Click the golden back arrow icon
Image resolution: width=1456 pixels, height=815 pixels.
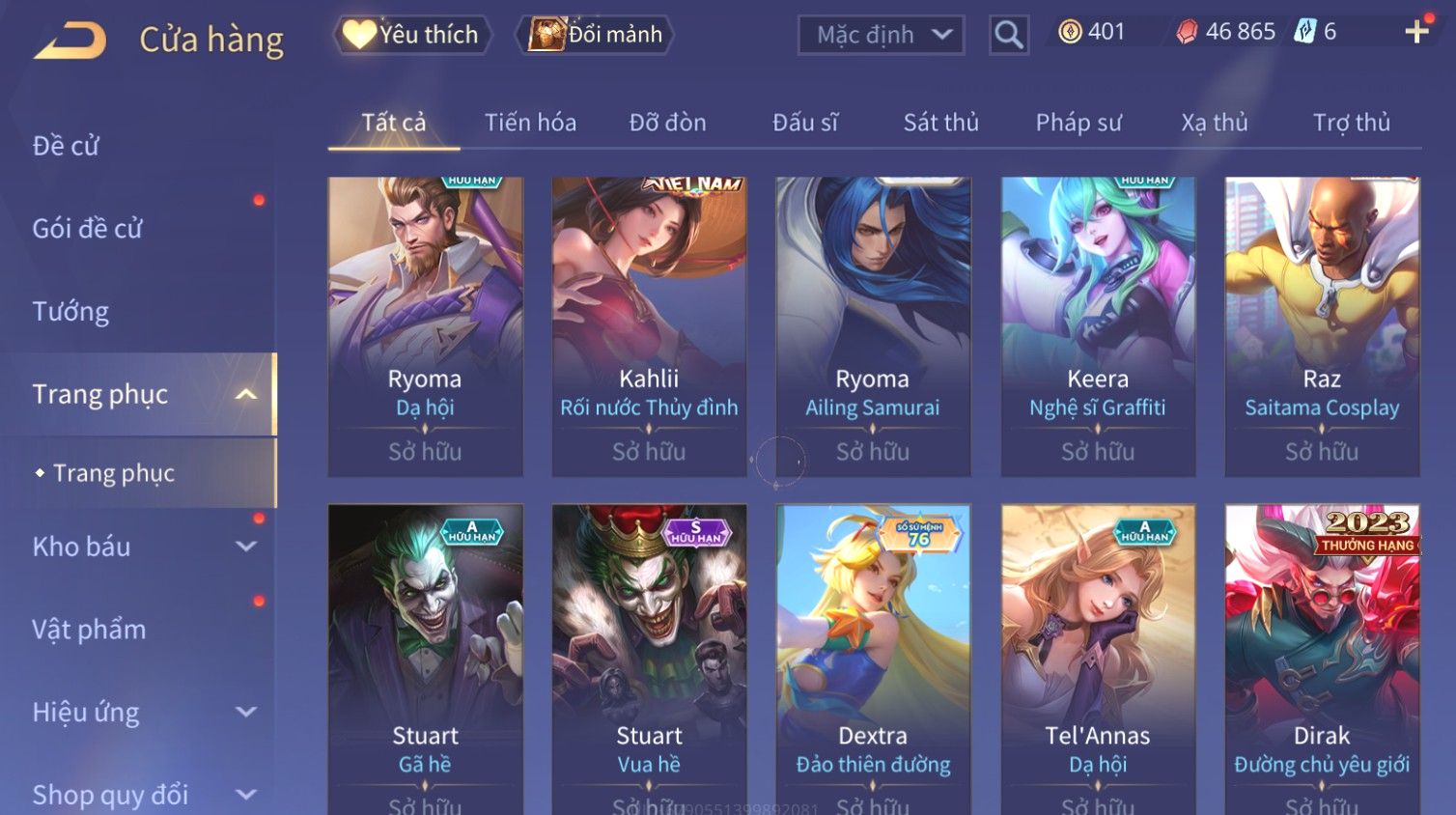point(70,41)
